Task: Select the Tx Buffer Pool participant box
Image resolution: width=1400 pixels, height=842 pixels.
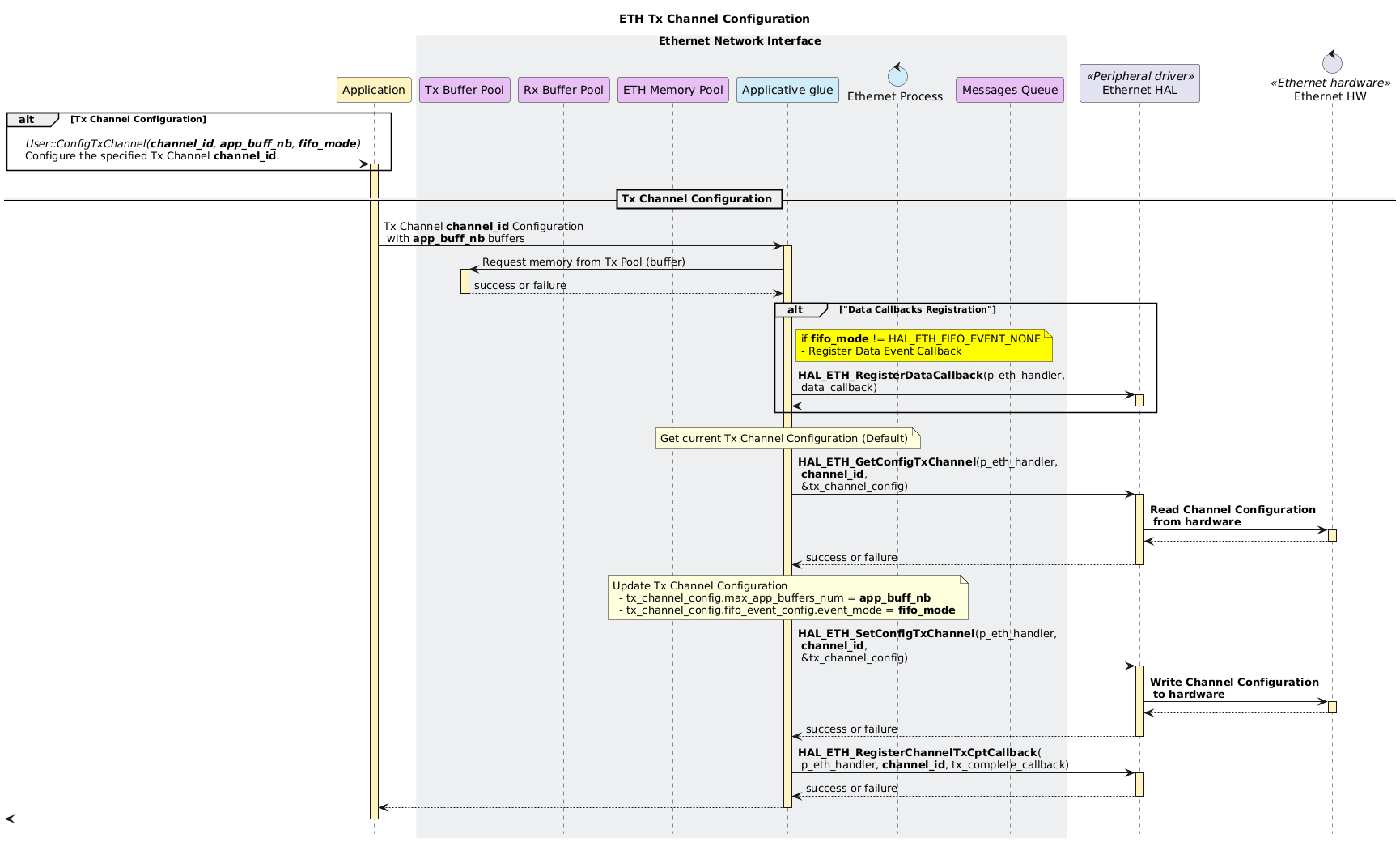Action: tap(465, 90)
